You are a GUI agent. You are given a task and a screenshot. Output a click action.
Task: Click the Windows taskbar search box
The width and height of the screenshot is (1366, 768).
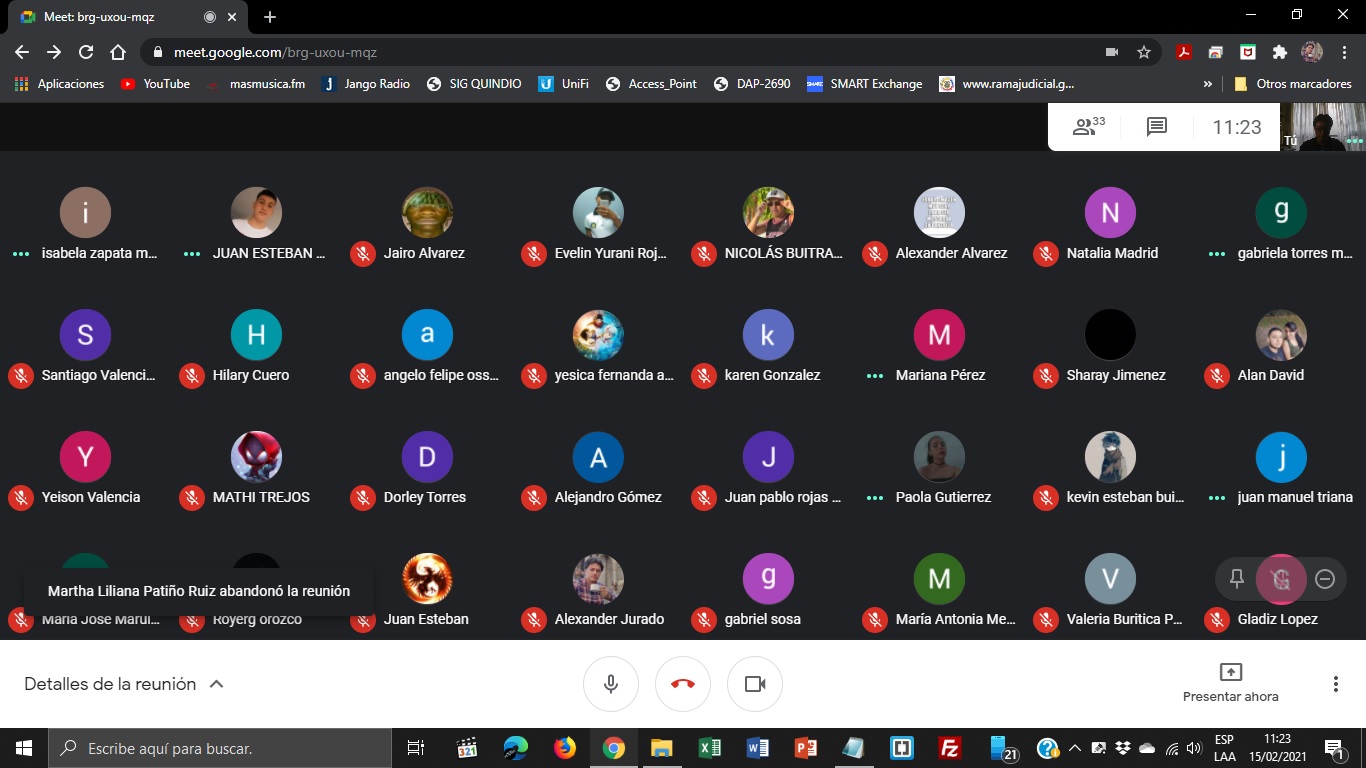[x=220, y=748]
